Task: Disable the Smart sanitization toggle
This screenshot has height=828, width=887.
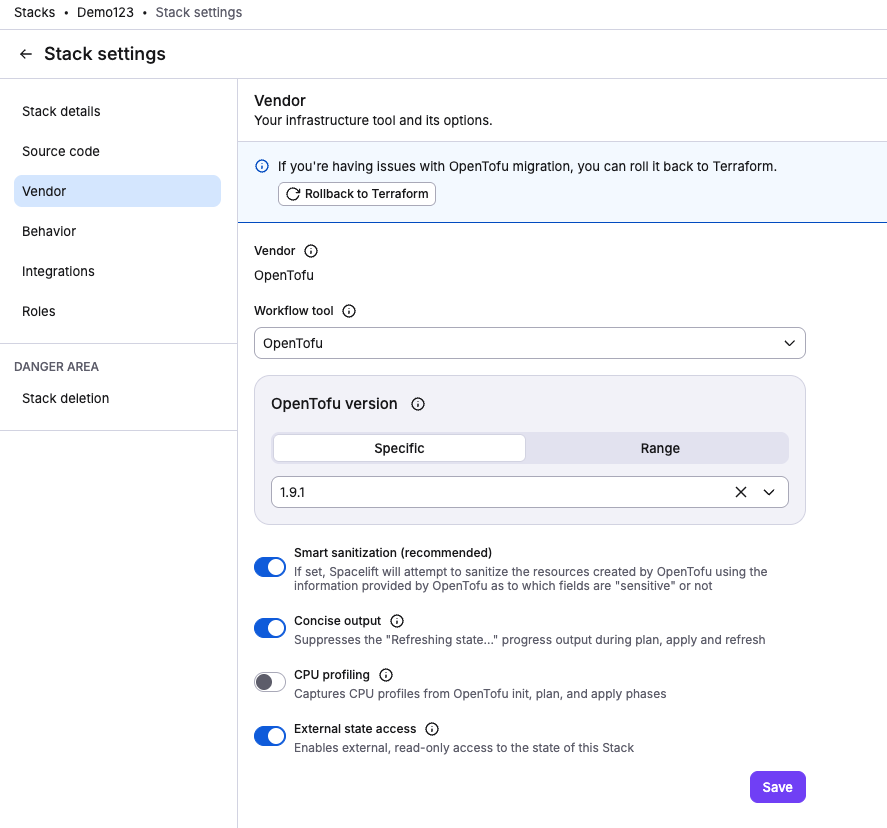Action: [x=270, y=567]
